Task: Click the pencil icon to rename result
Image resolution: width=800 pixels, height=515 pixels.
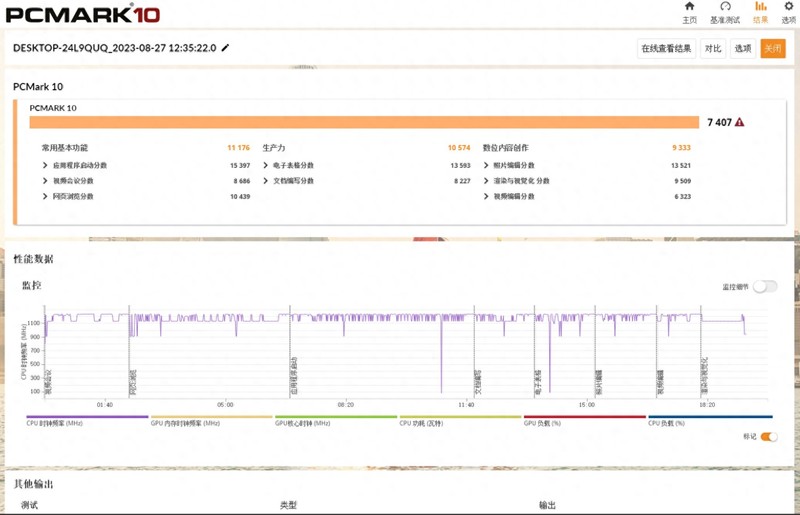Action: (226, 48)
